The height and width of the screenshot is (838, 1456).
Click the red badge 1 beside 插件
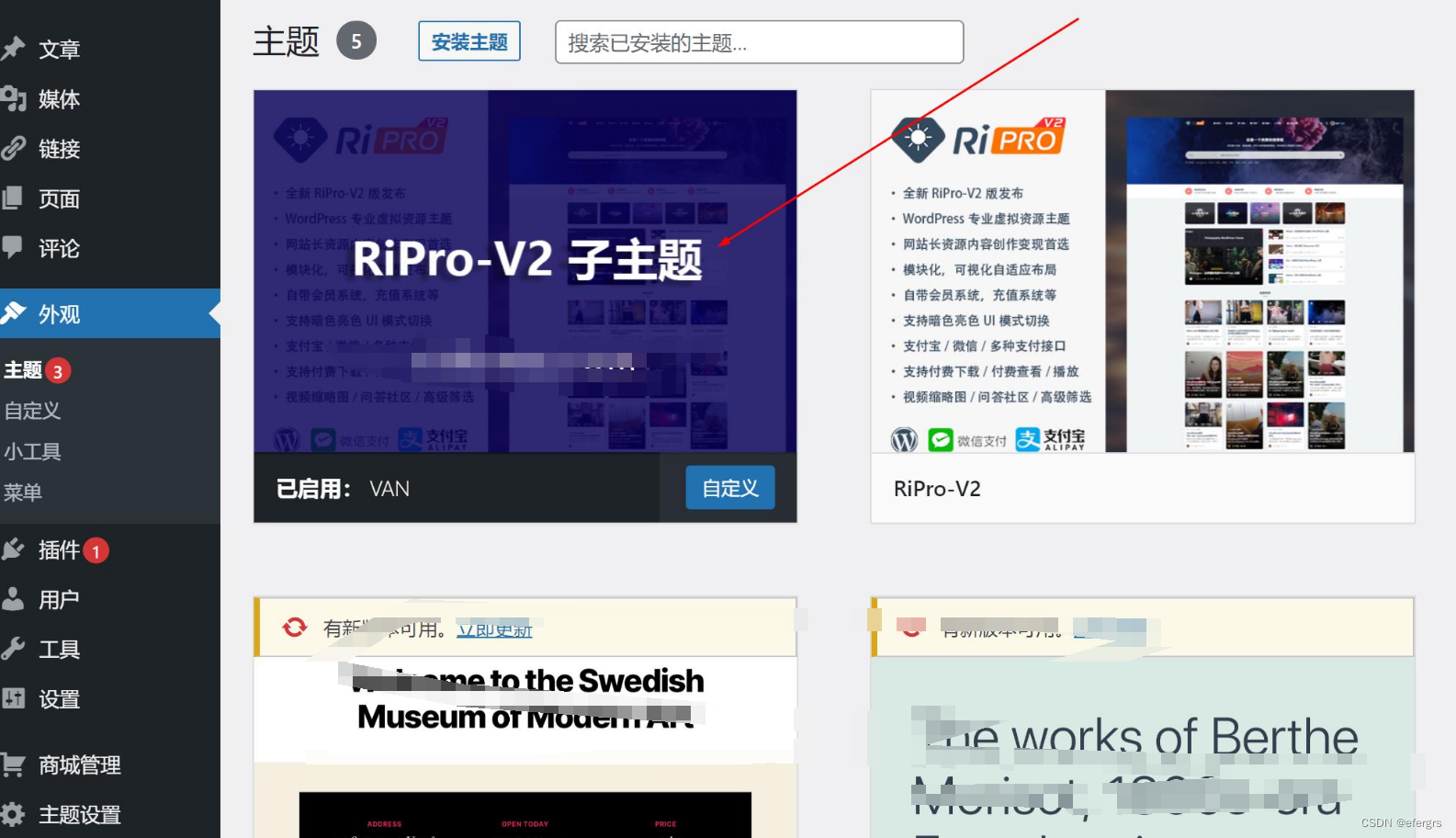point(96,550)
